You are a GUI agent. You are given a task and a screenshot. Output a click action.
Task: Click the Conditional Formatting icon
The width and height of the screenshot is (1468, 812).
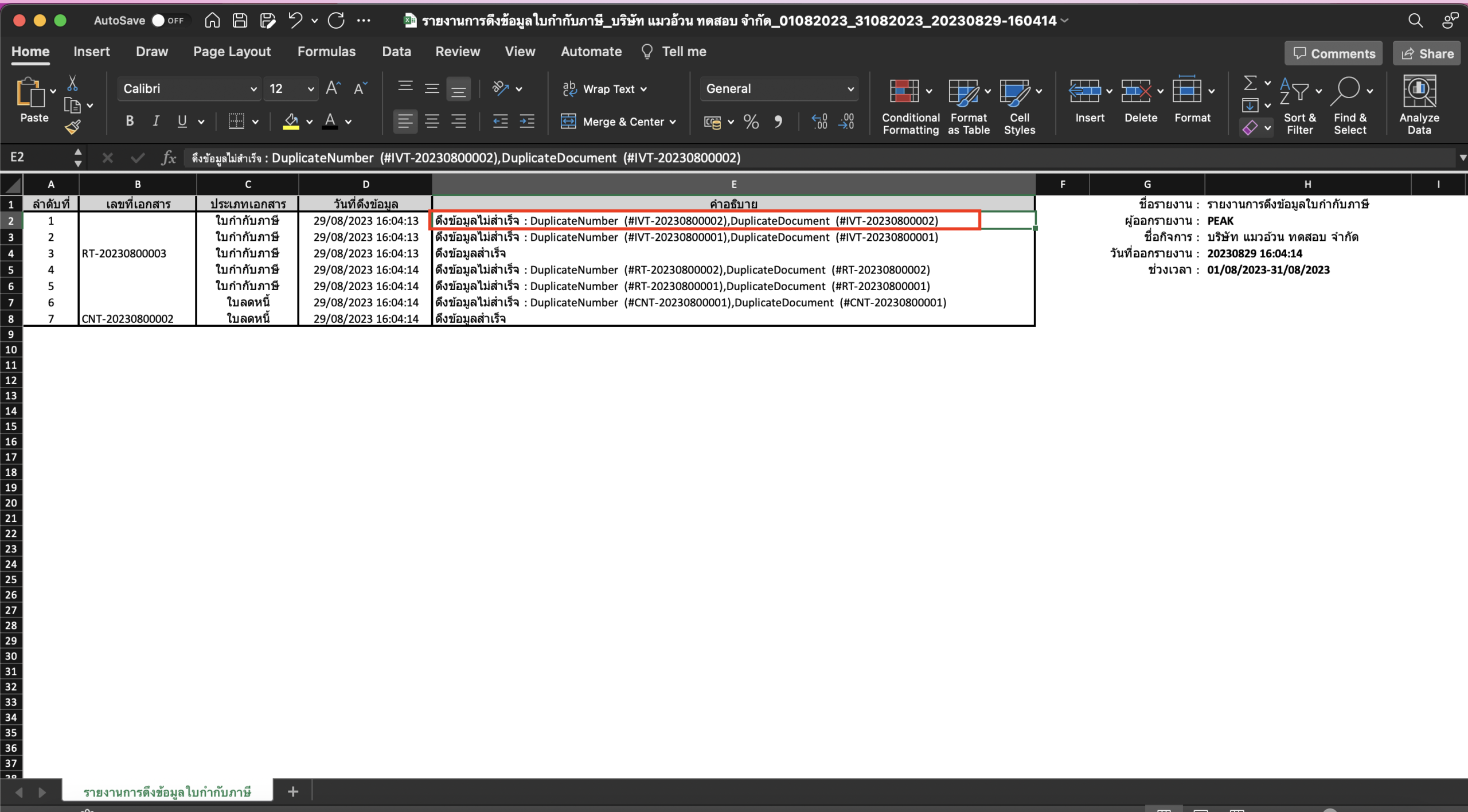point(904,91)
